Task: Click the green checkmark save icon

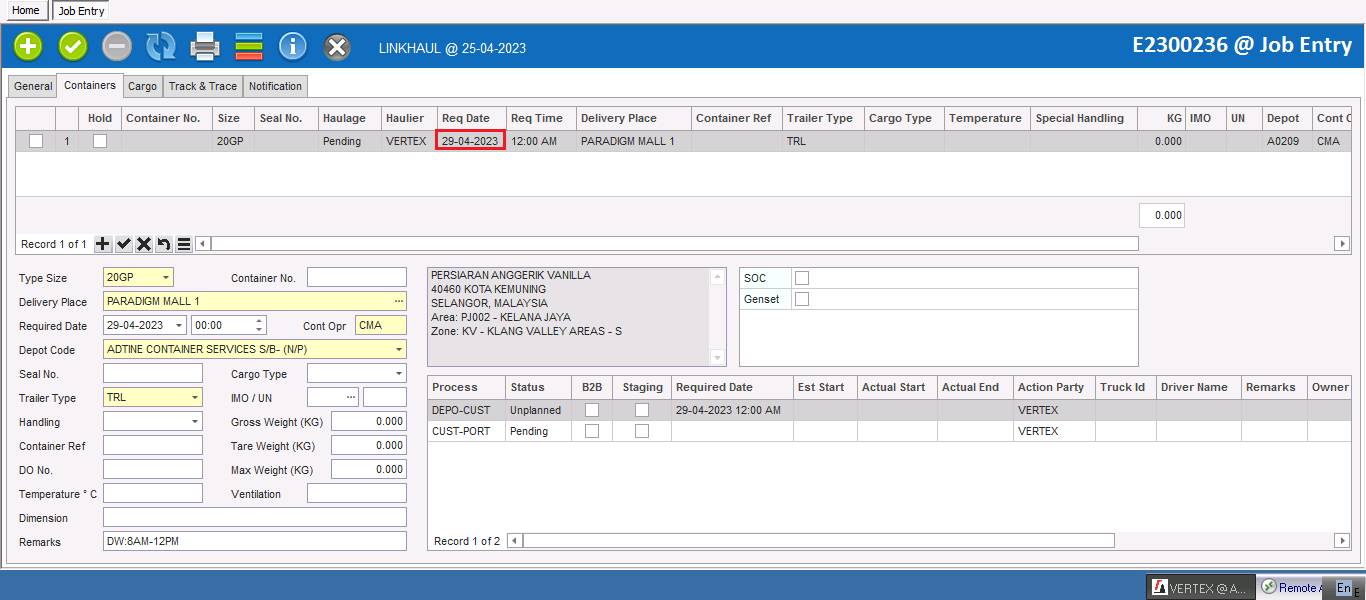Action: coord(73,46)
